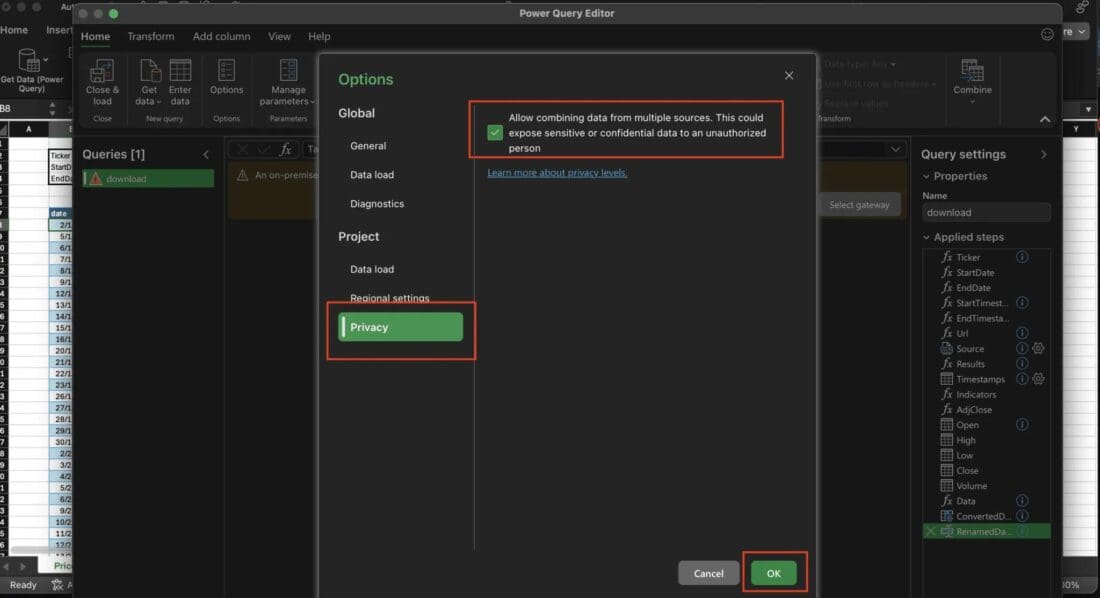The image size is (1100, 598).
Task: Open the Get data ribbon icon
Action: (x=149, y=71)
